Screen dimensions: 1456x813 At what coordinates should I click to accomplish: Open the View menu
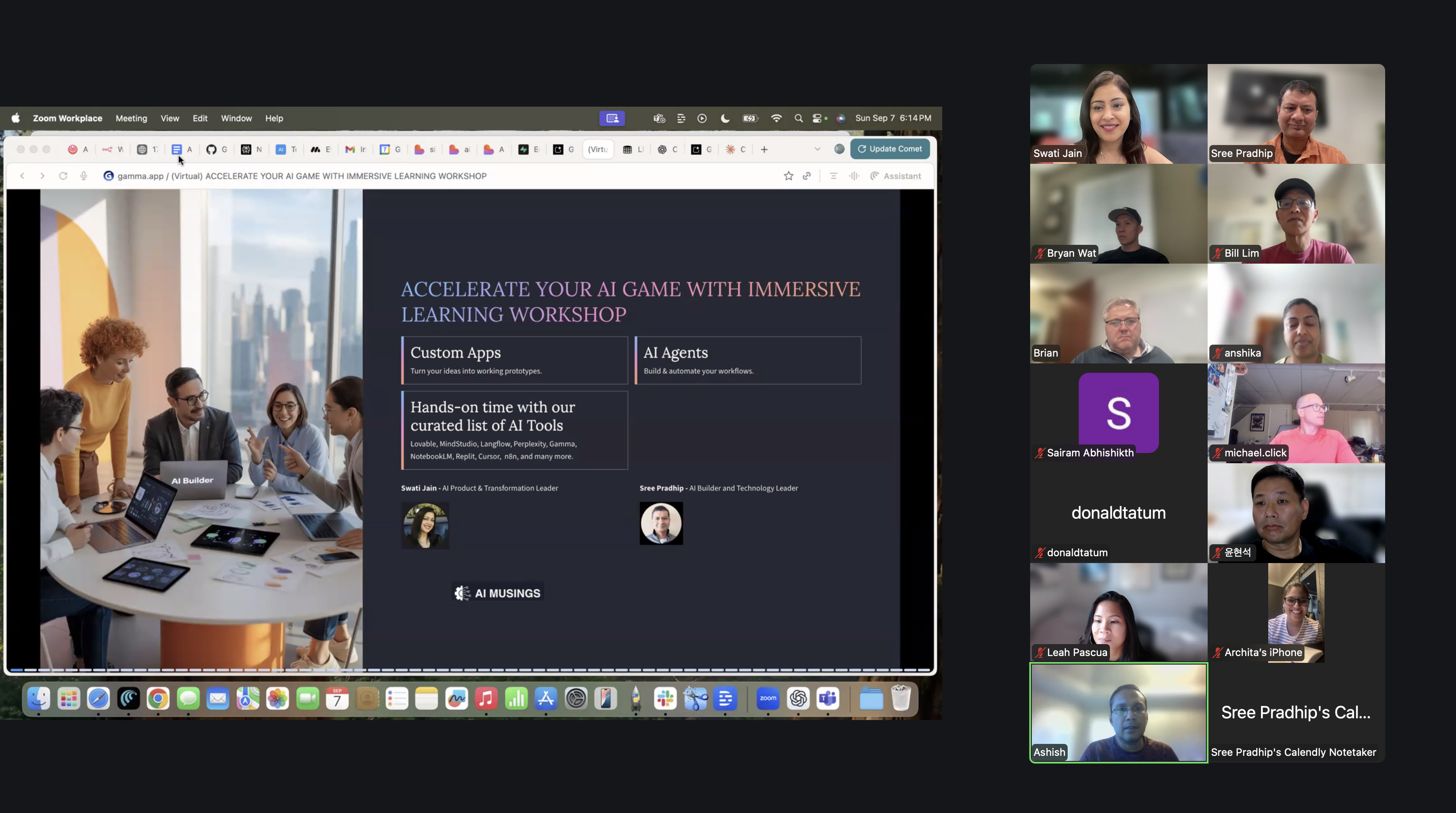(x=169, y=118)
